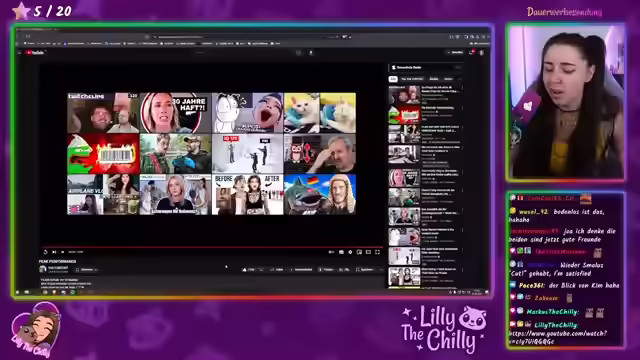Download the video via Herunterladen button

click(302, 270)
